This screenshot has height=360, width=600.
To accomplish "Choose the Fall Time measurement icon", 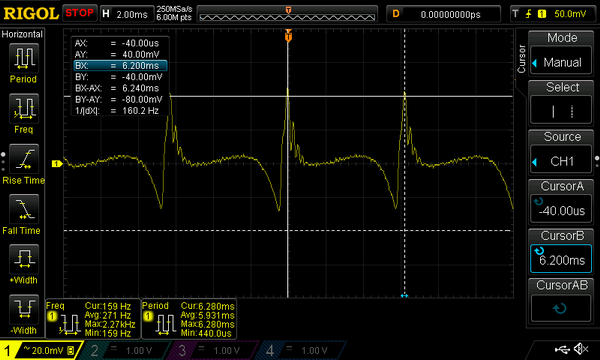I will tap(24, 209).
